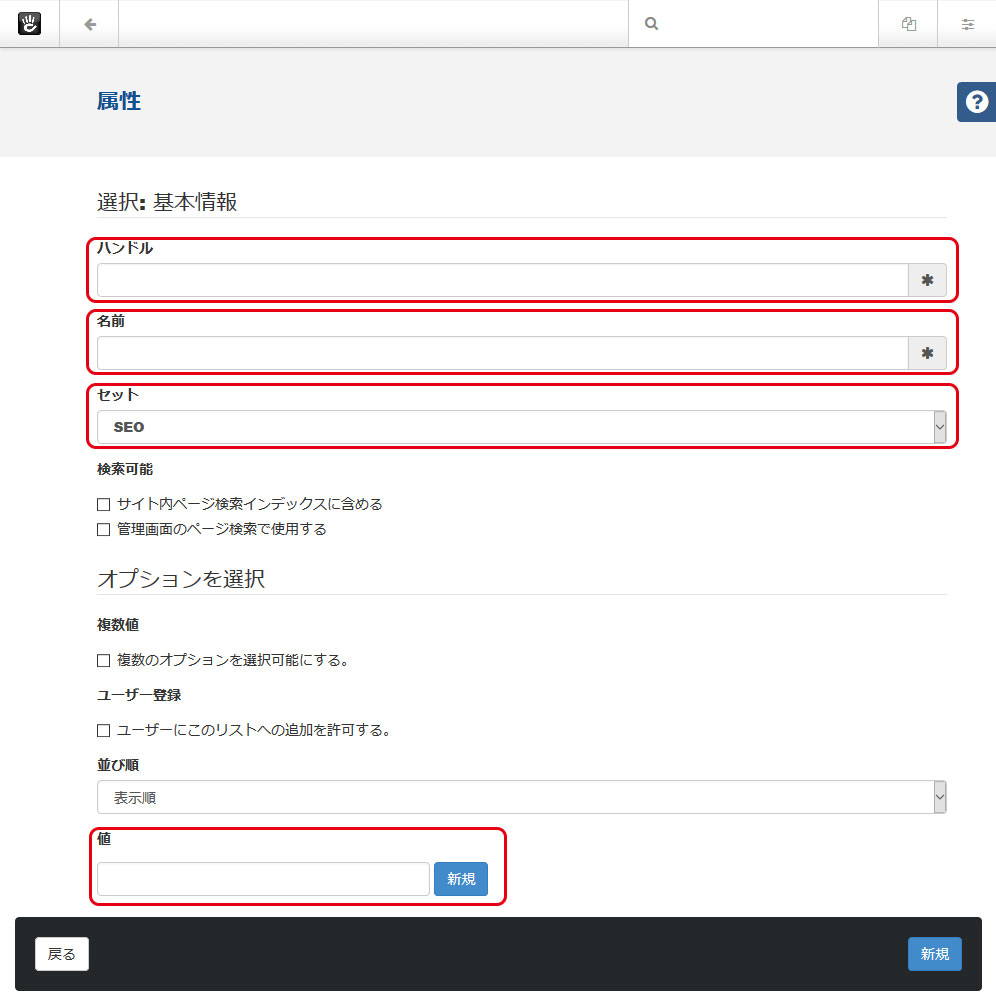Focus the 名前 text input

pos(503,353)
